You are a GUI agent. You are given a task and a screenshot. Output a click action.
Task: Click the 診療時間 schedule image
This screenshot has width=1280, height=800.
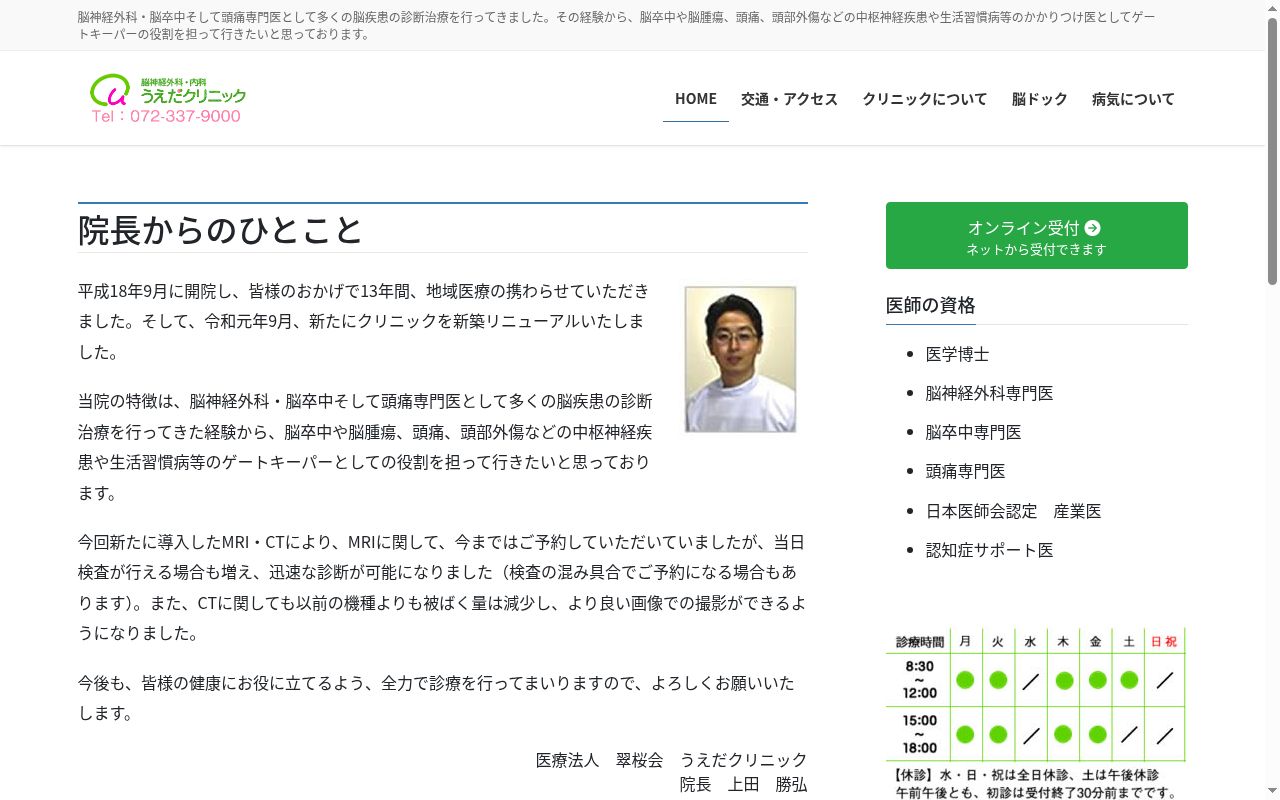pos(1036,714)
